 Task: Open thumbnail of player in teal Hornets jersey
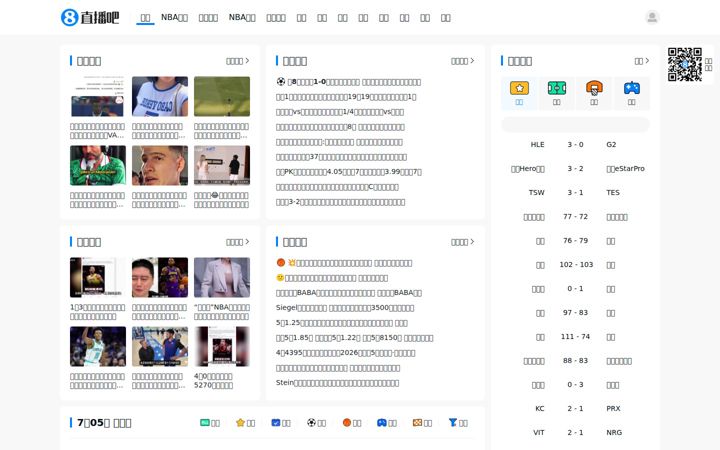[x=98, y=346]
